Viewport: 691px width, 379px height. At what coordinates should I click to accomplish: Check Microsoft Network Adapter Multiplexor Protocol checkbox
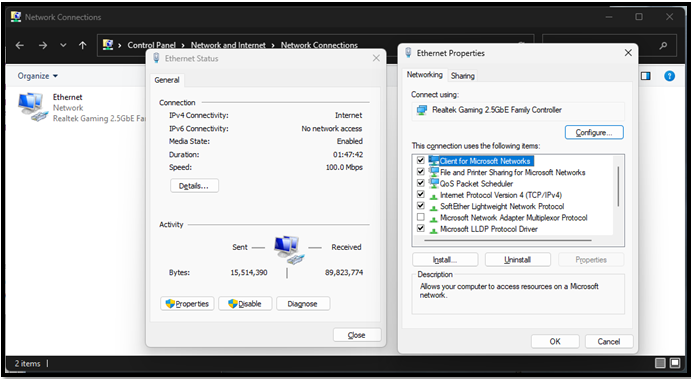[420, 217]
